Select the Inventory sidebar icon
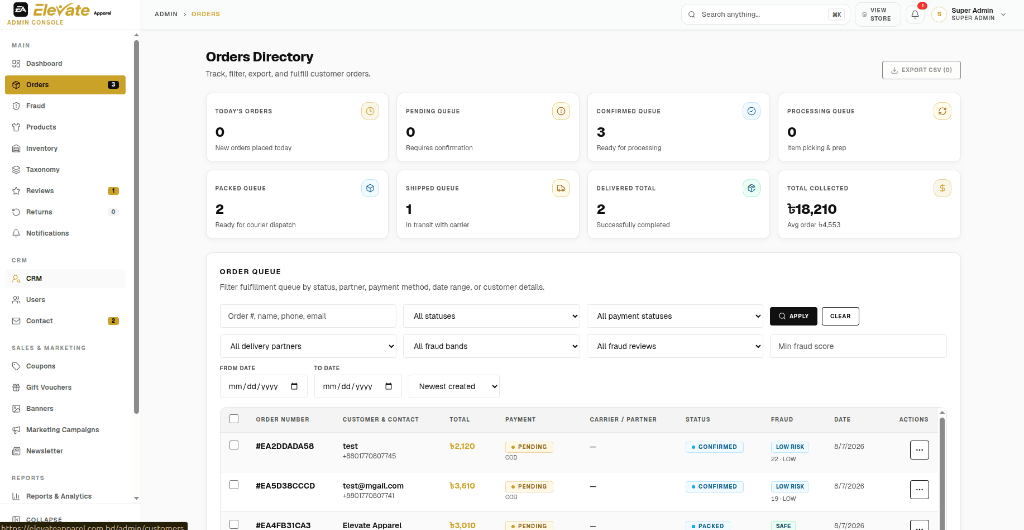1024x530 pixels. [16, 148]
